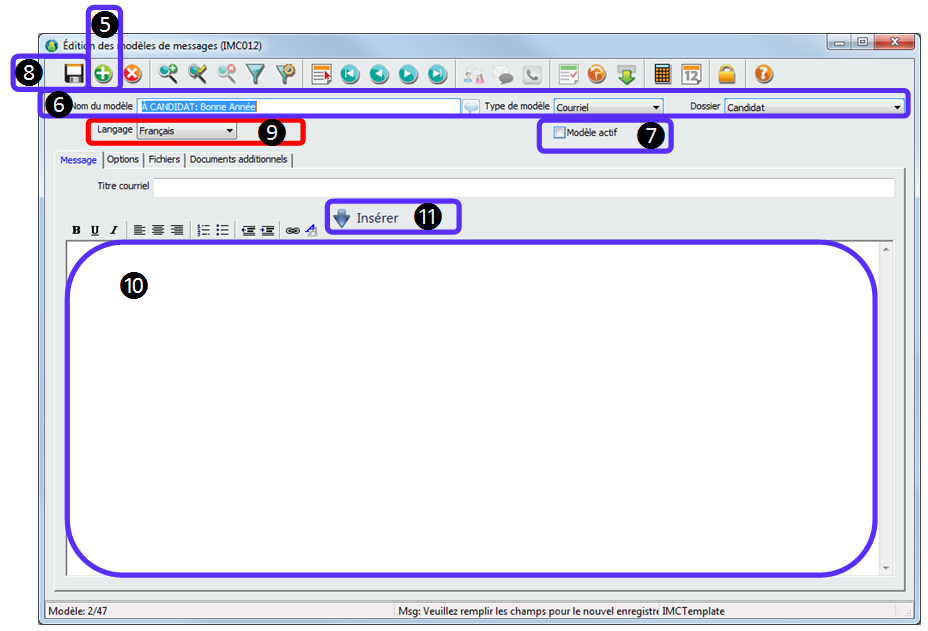
Task: Toggle underline formatting in the editor
Action: point(95,230)
